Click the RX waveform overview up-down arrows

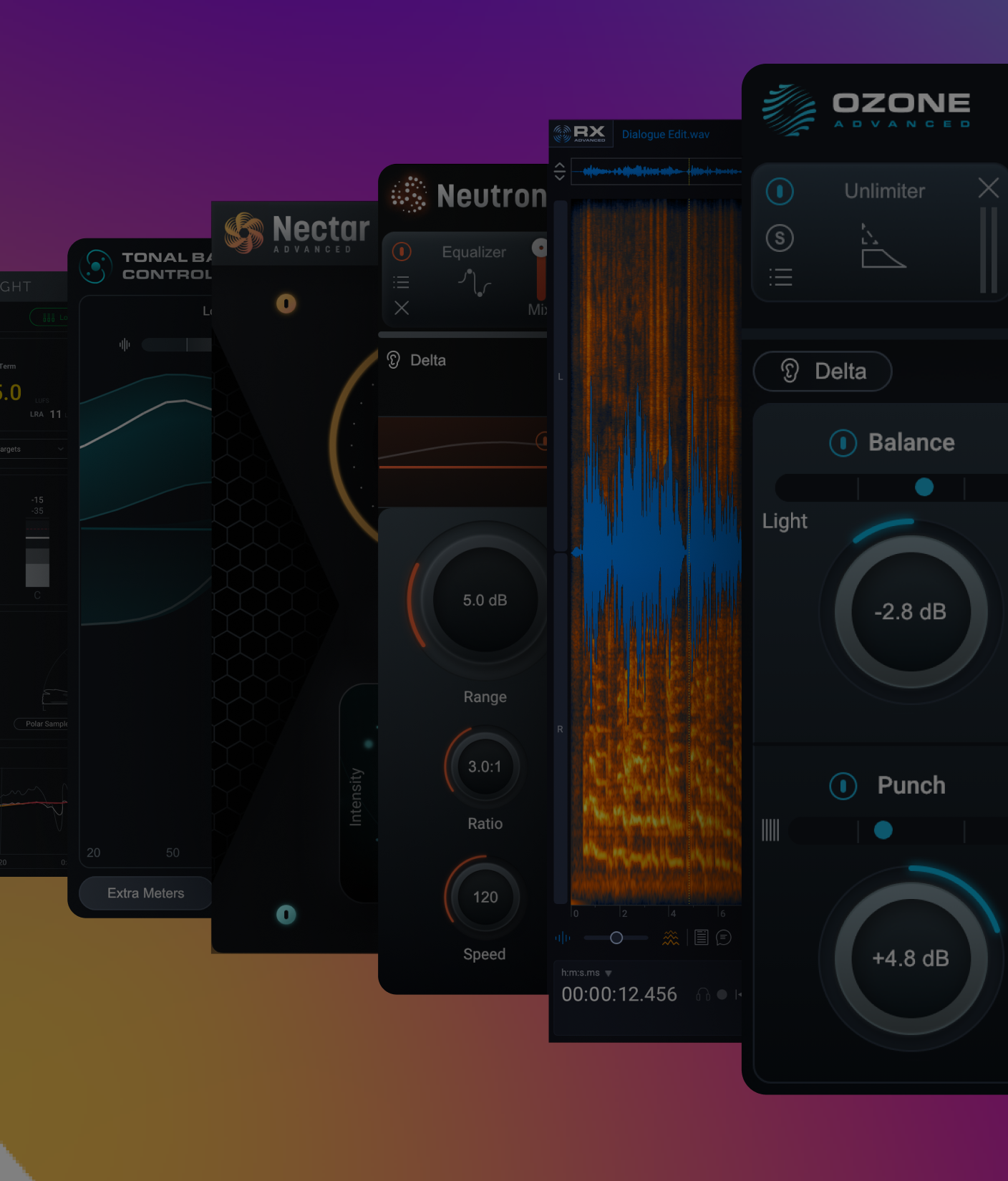click(x=560, y=172)
